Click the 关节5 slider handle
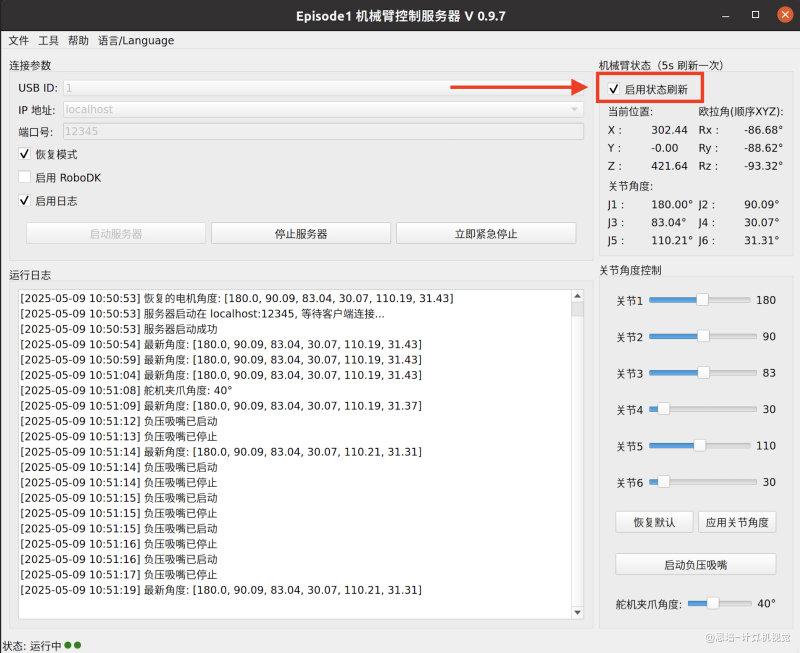 699,445
